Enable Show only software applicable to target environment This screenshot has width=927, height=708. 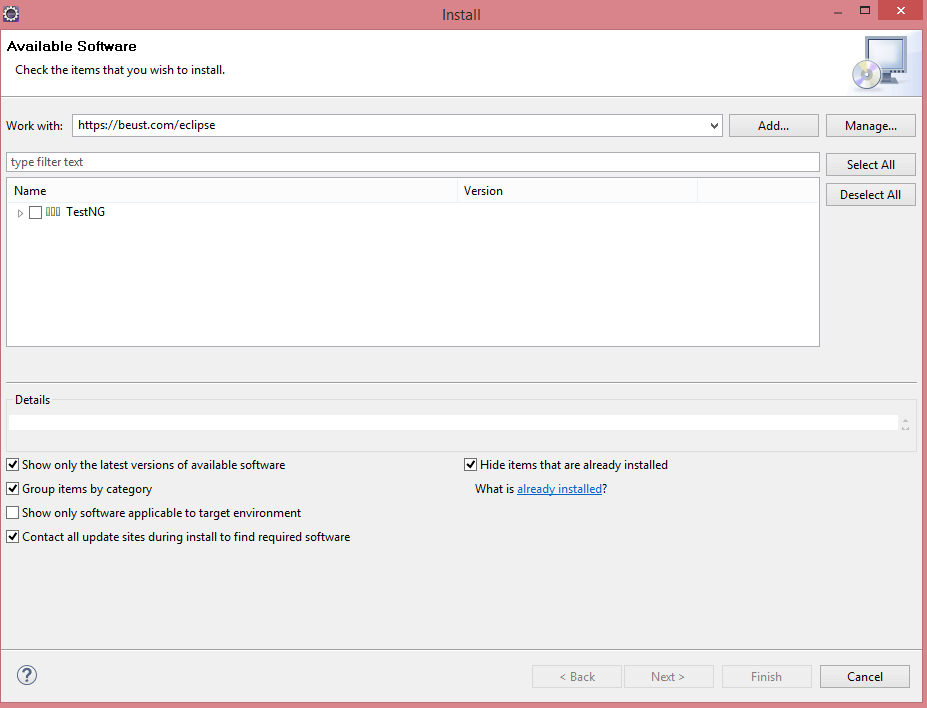click(x=12, y=512)
